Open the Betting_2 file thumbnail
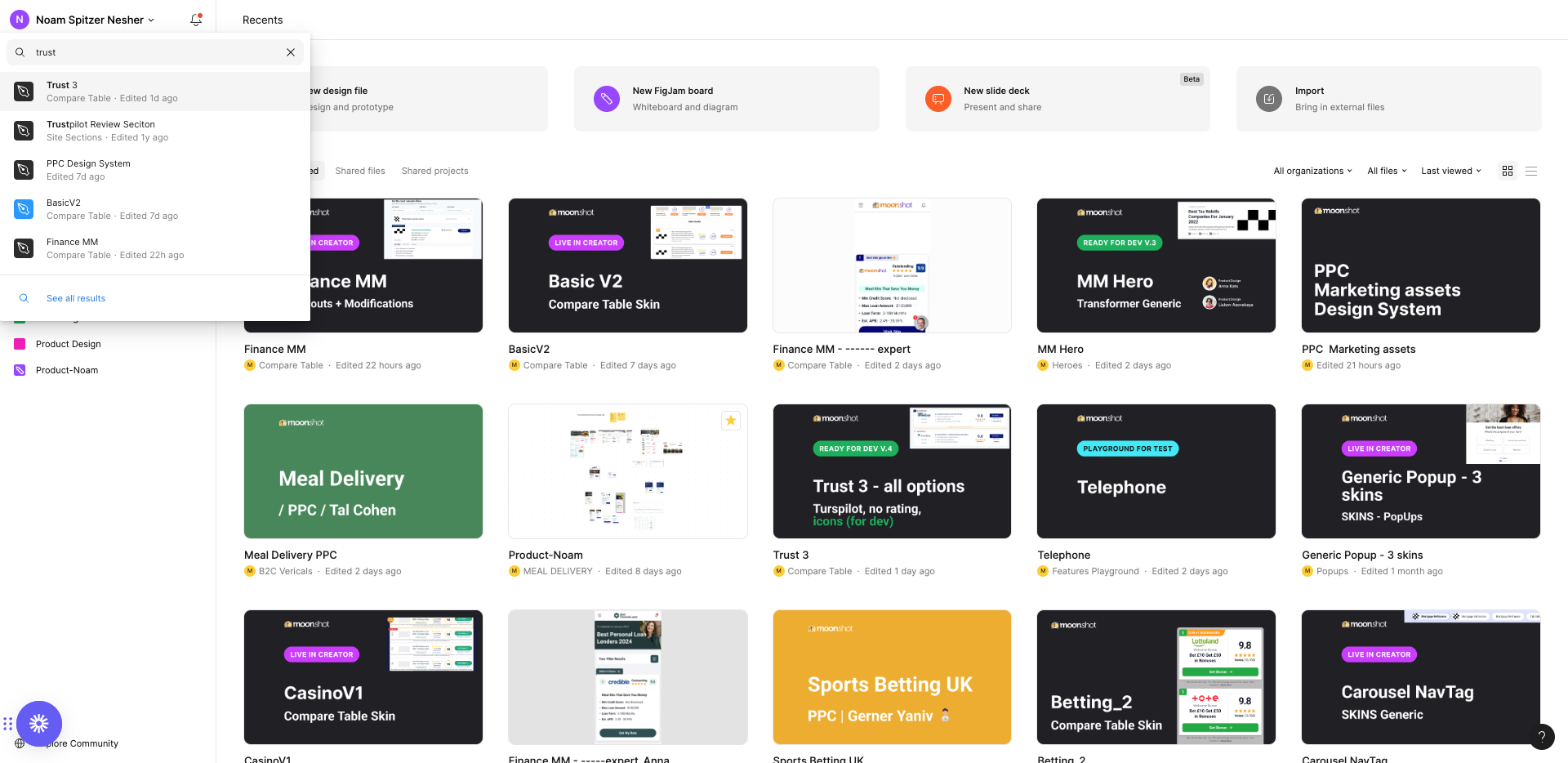This screenshot has width=1568, height=763. (1156, 677)
